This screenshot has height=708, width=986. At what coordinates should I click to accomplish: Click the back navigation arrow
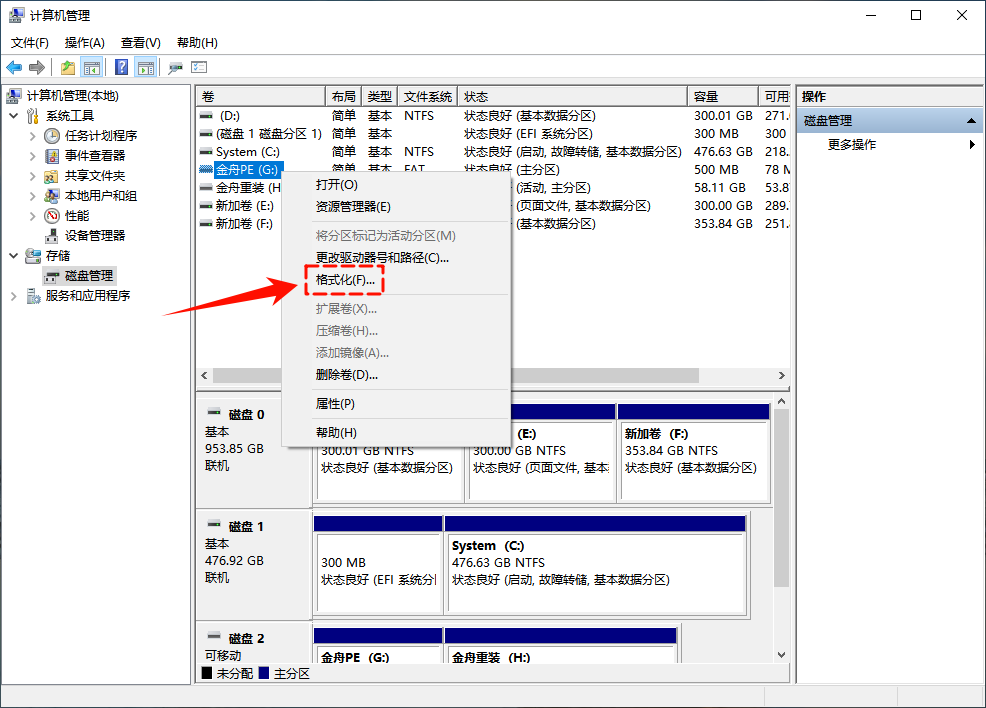pos(14,67)
